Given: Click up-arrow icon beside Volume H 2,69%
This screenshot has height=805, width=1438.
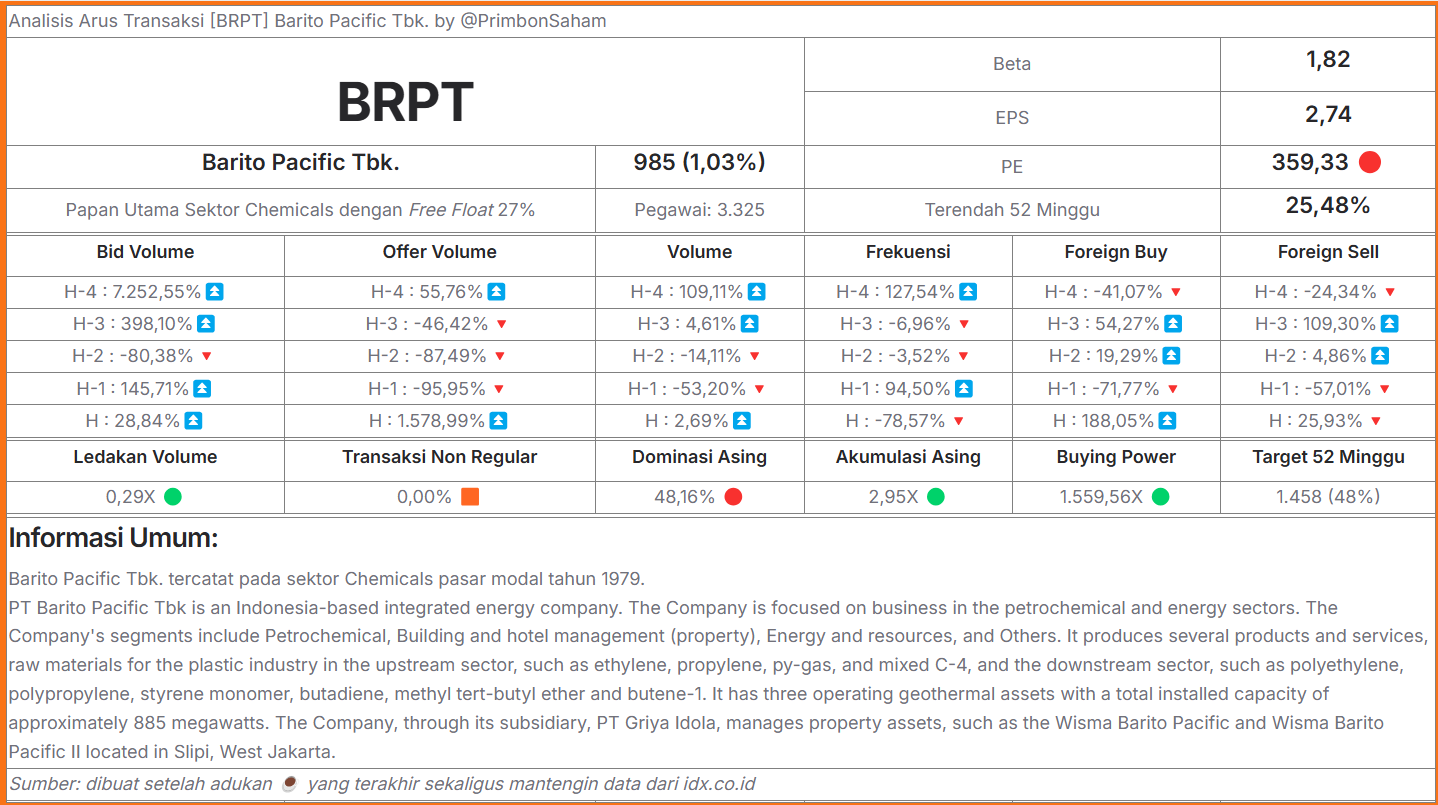Looking at the screenshot, I should (742, 421).
